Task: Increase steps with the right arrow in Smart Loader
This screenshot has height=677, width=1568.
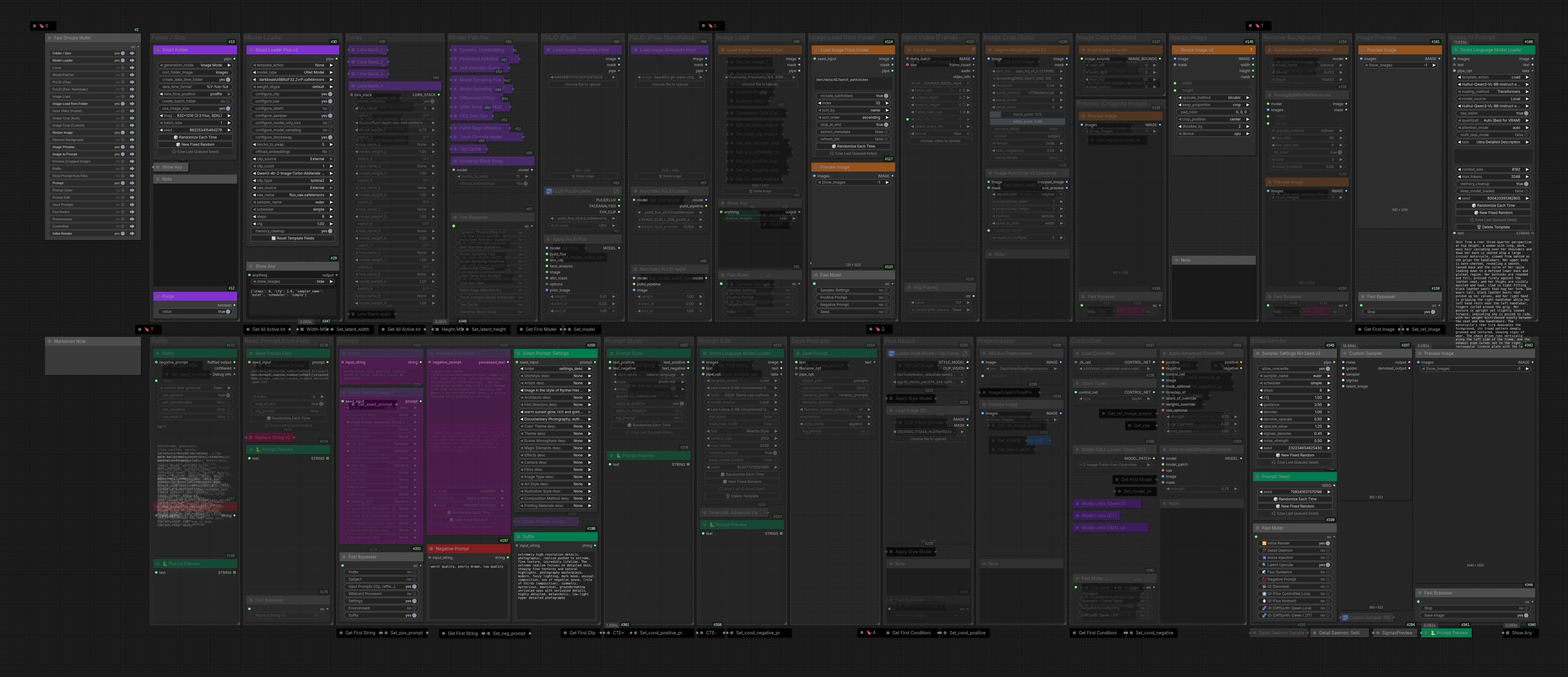Action: point(331,217)
